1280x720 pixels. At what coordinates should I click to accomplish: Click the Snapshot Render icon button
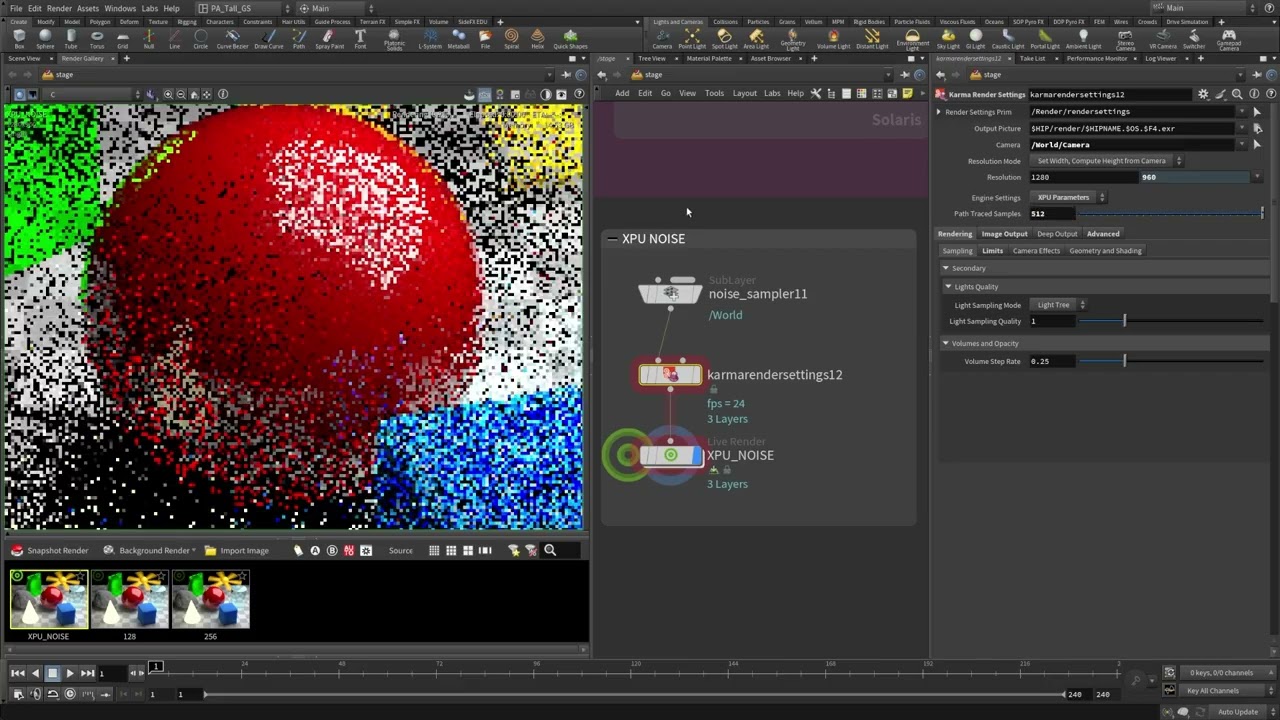click(17, 551)
